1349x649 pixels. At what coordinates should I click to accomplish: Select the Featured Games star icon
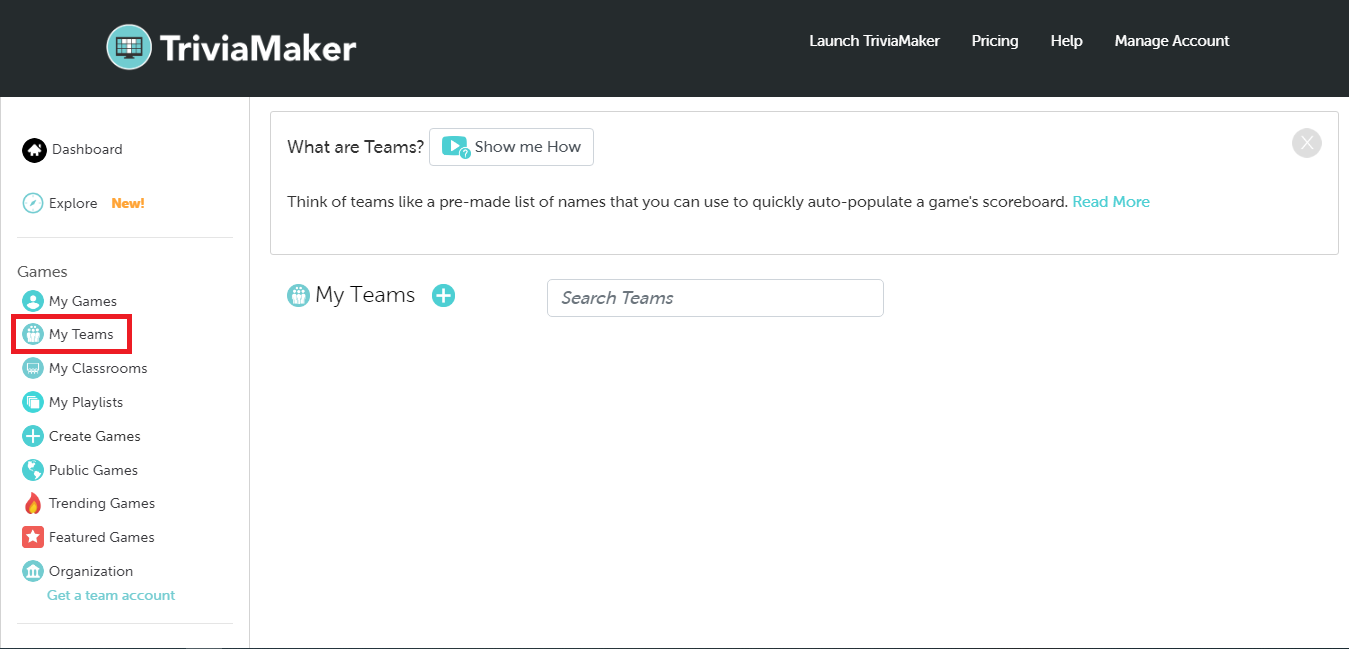[x=33, y=537]
